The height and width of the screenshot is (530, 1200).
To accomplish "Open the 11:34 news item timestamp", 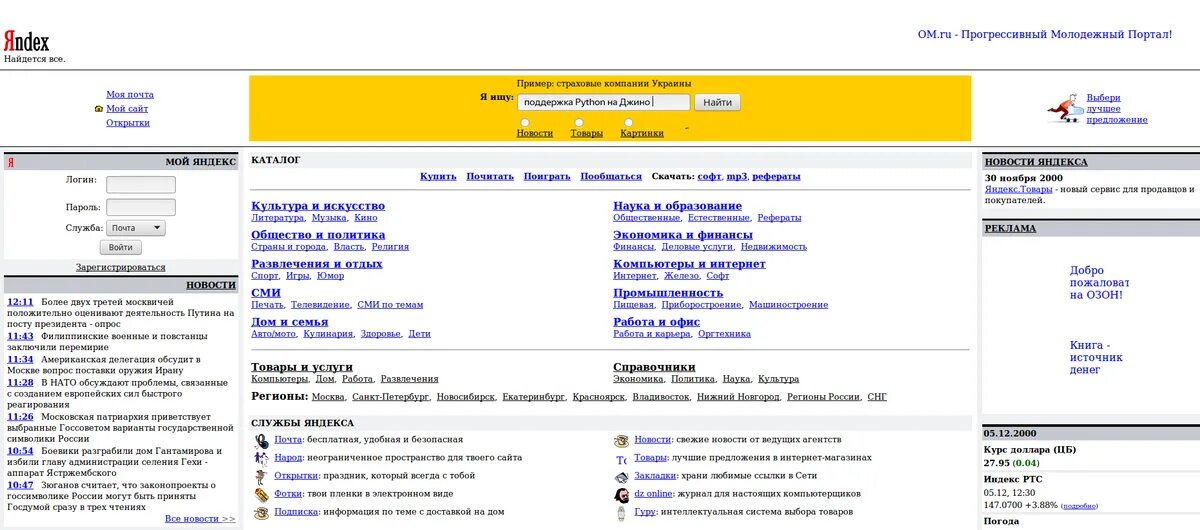I will [x=20, y=359].
